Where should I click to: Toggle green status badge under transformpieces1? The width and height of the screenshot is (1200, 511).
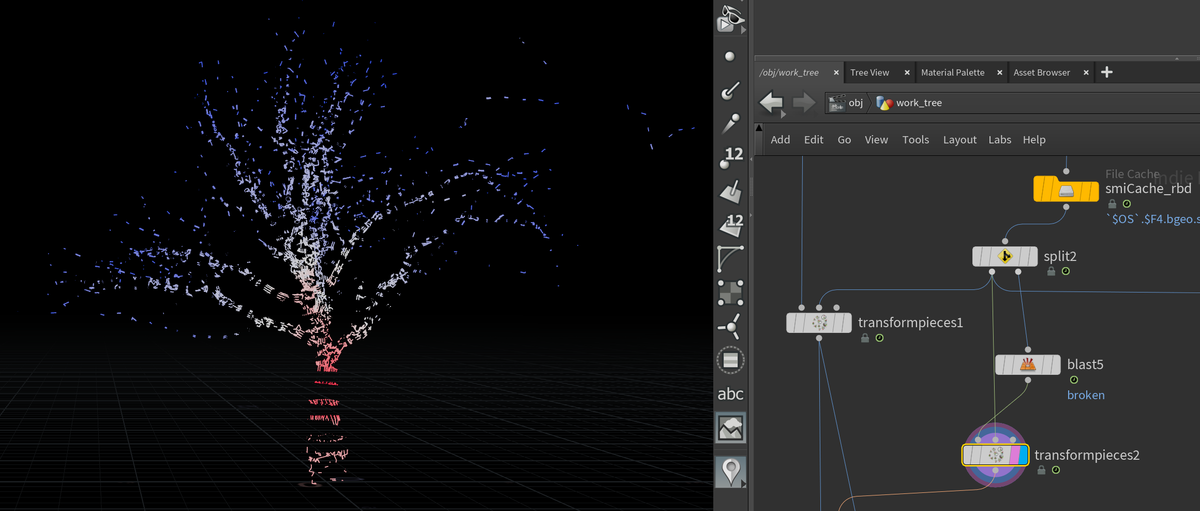(x=879, y=338)
